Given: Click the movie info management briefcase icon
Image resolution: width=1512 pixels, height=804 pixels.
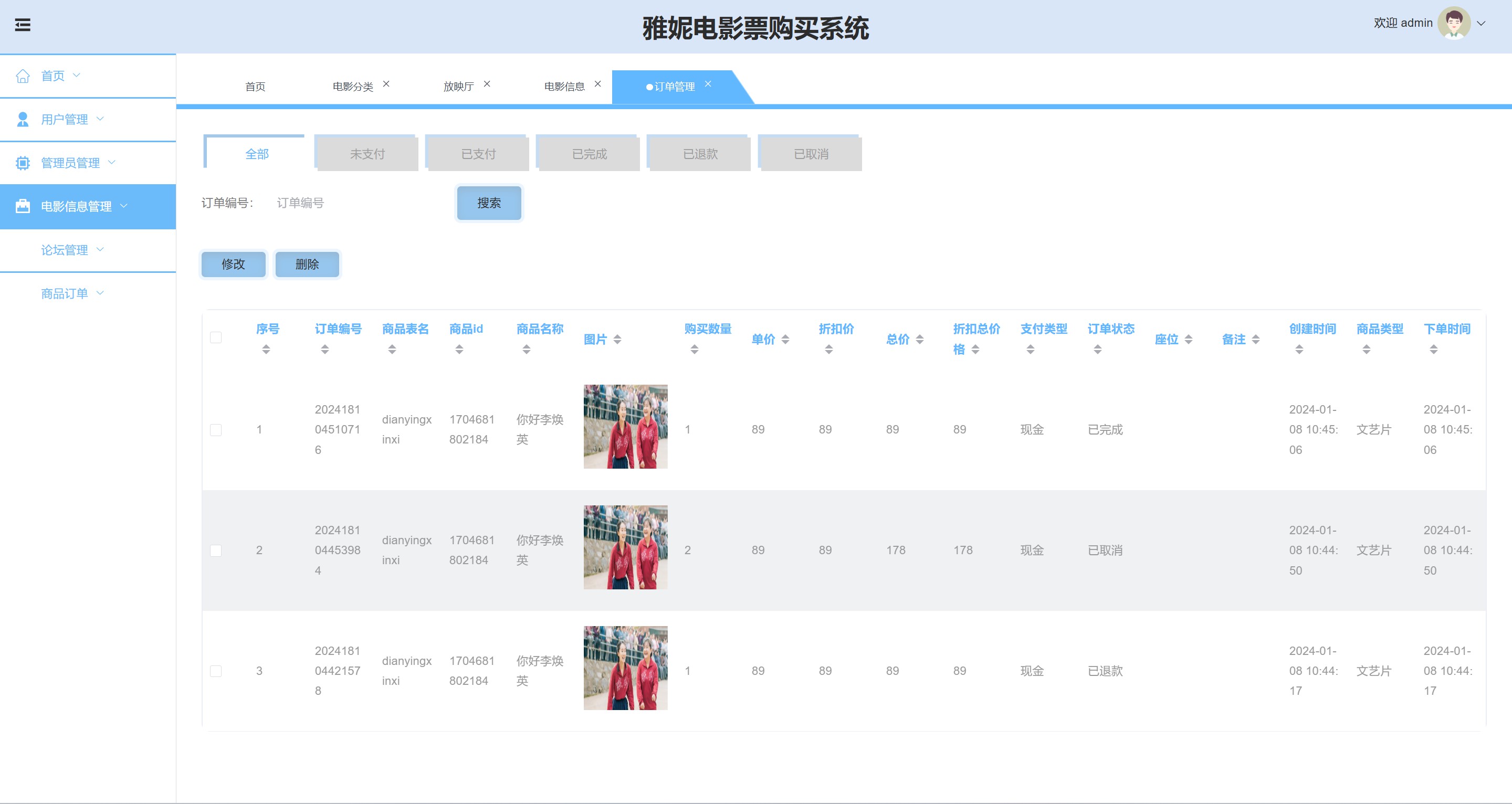Looking at the screenshot, I should 23,206.
